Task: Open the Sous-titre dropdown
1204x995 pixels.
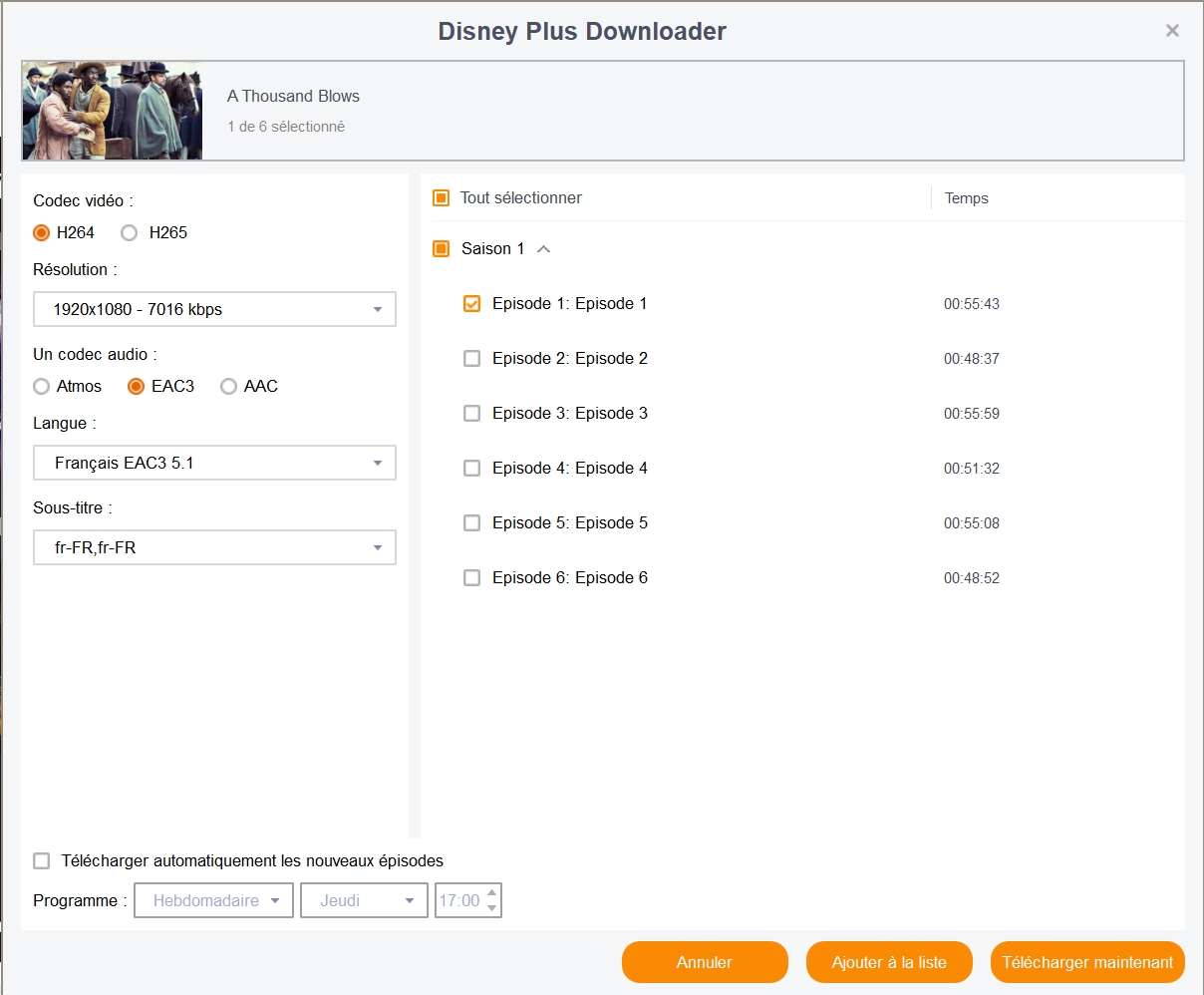Action: point(214,547)
